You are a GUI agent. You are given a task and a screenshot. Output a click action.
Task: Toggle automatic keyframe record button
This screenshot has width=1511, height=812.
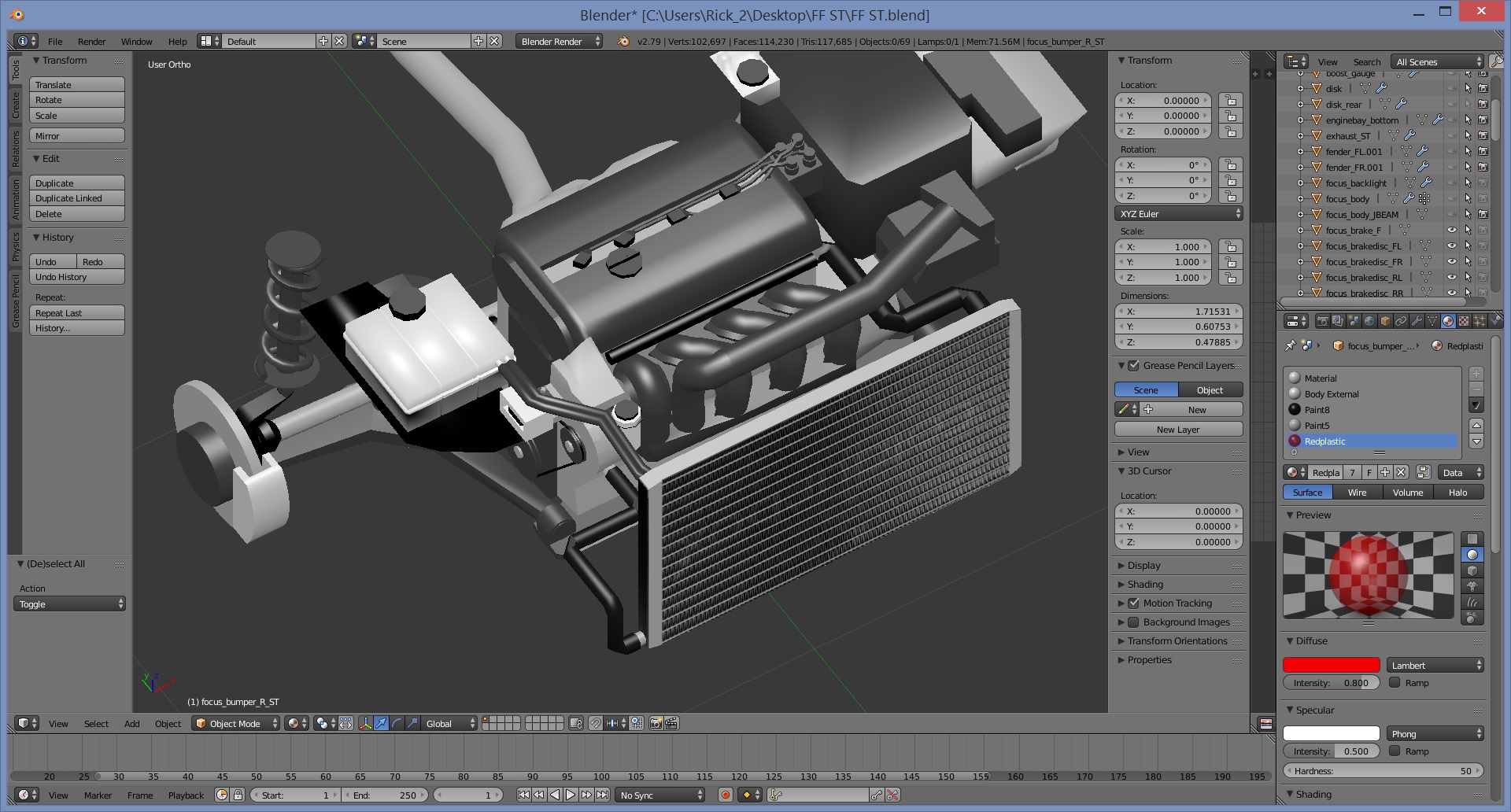coord(726,795)
